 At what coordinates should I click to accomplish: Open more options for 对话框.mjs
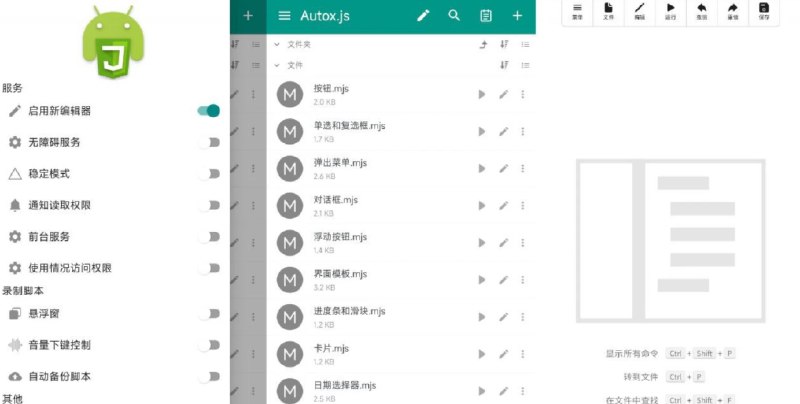[522, 206]
